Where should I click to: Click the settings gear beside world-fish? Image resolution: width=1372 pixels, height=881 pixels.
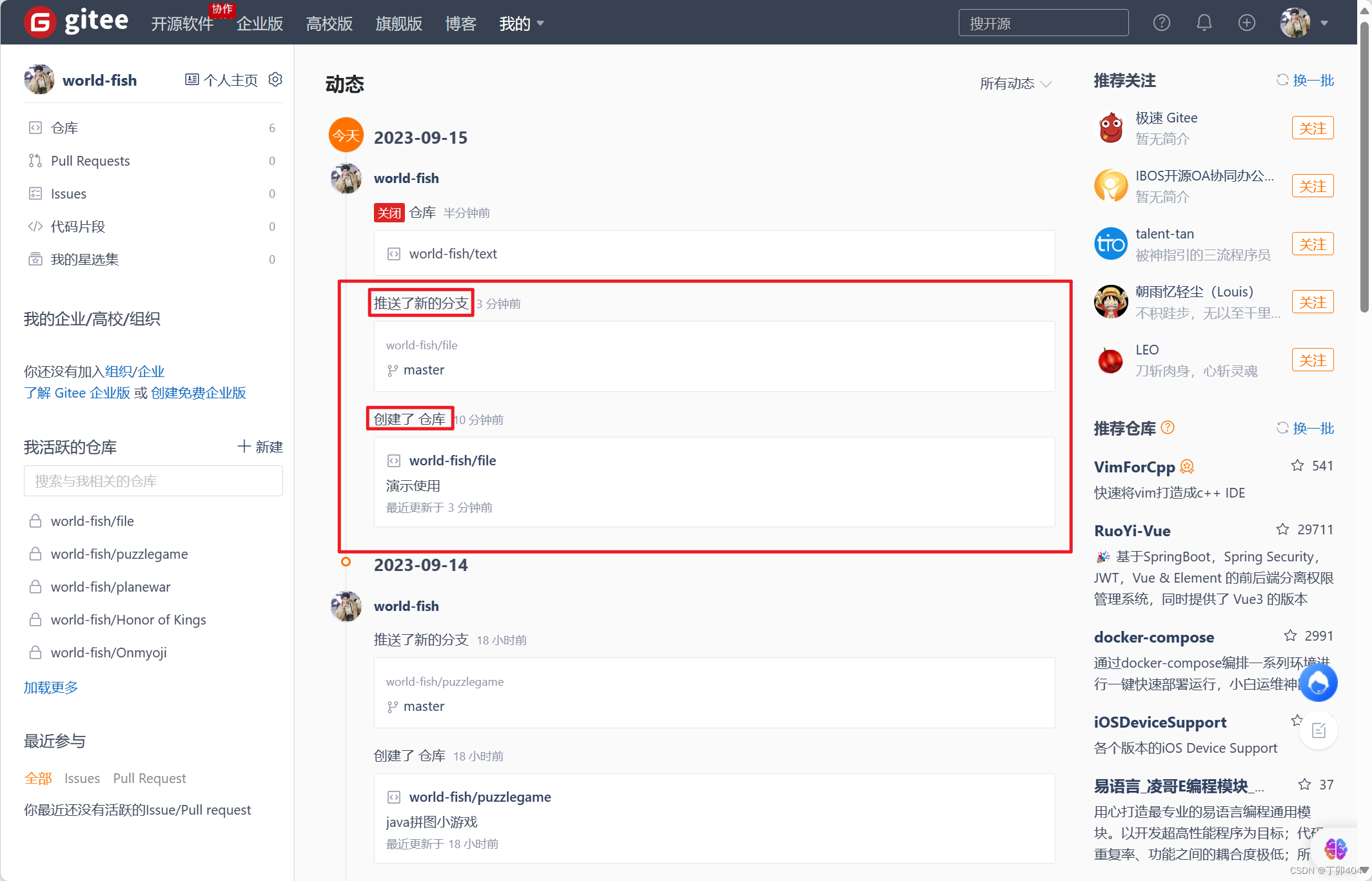pyautogui.click(x=275, y=79)
